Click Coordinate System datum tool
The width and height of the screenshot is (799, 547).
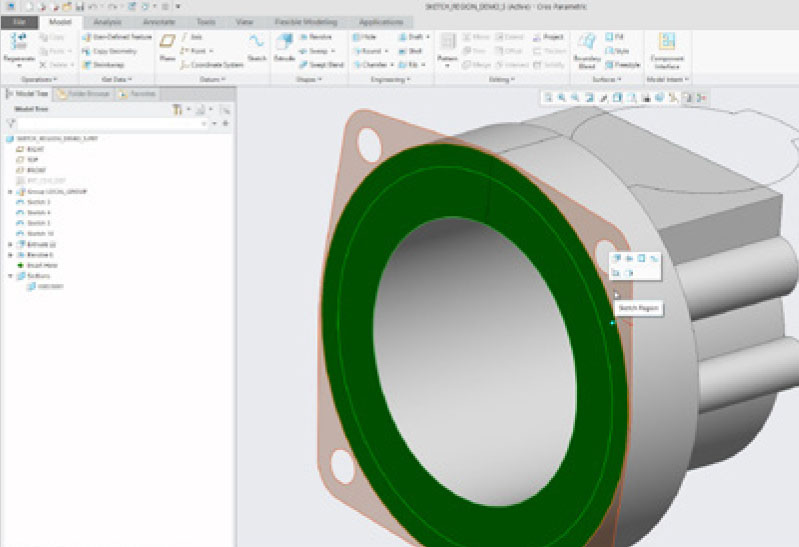point(212,65)
